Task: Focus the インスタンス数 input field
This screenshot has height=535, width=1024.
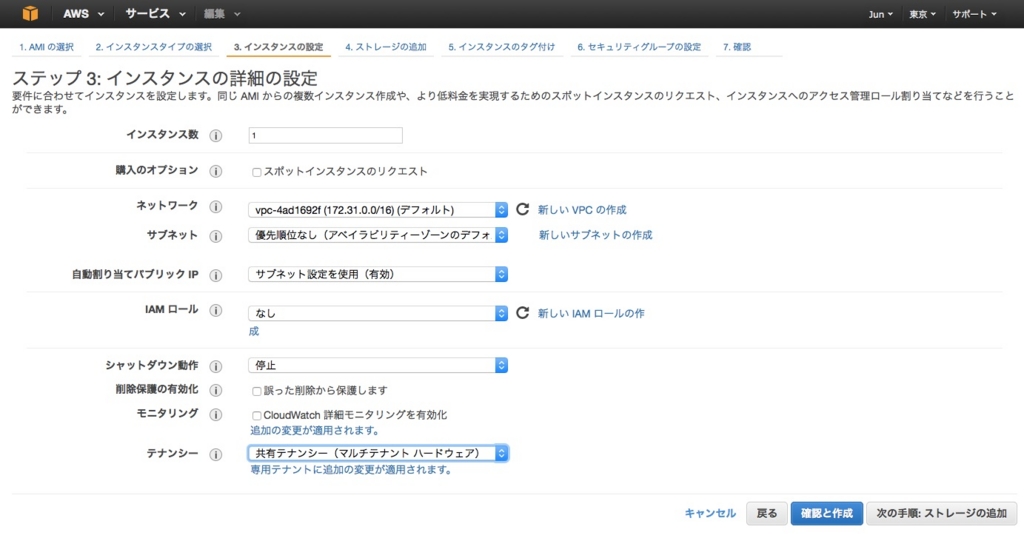Action: pos(325,135)
